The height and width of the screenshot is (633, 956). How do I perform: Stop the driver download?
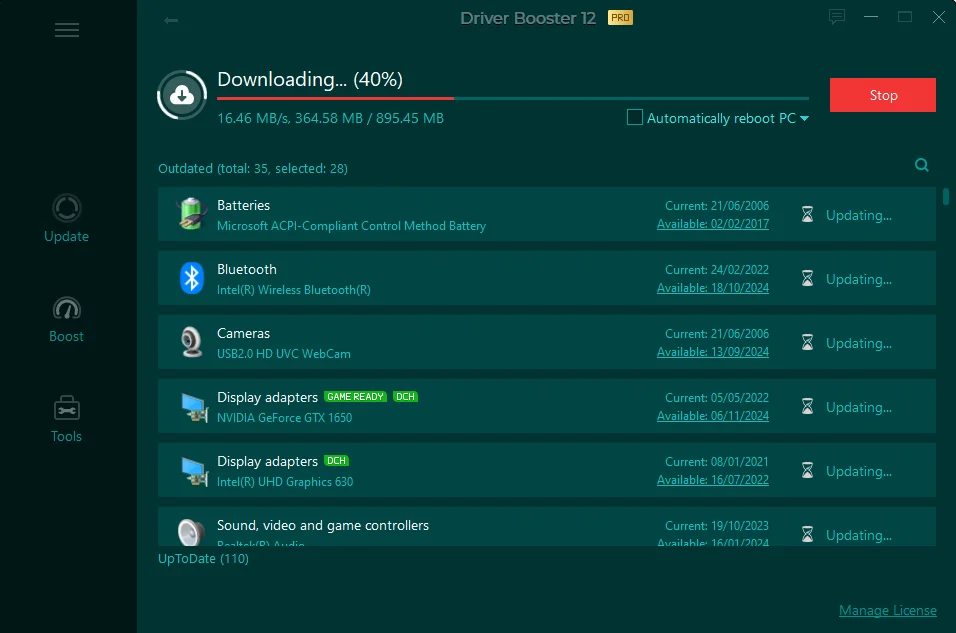click(x=882, y=95)
